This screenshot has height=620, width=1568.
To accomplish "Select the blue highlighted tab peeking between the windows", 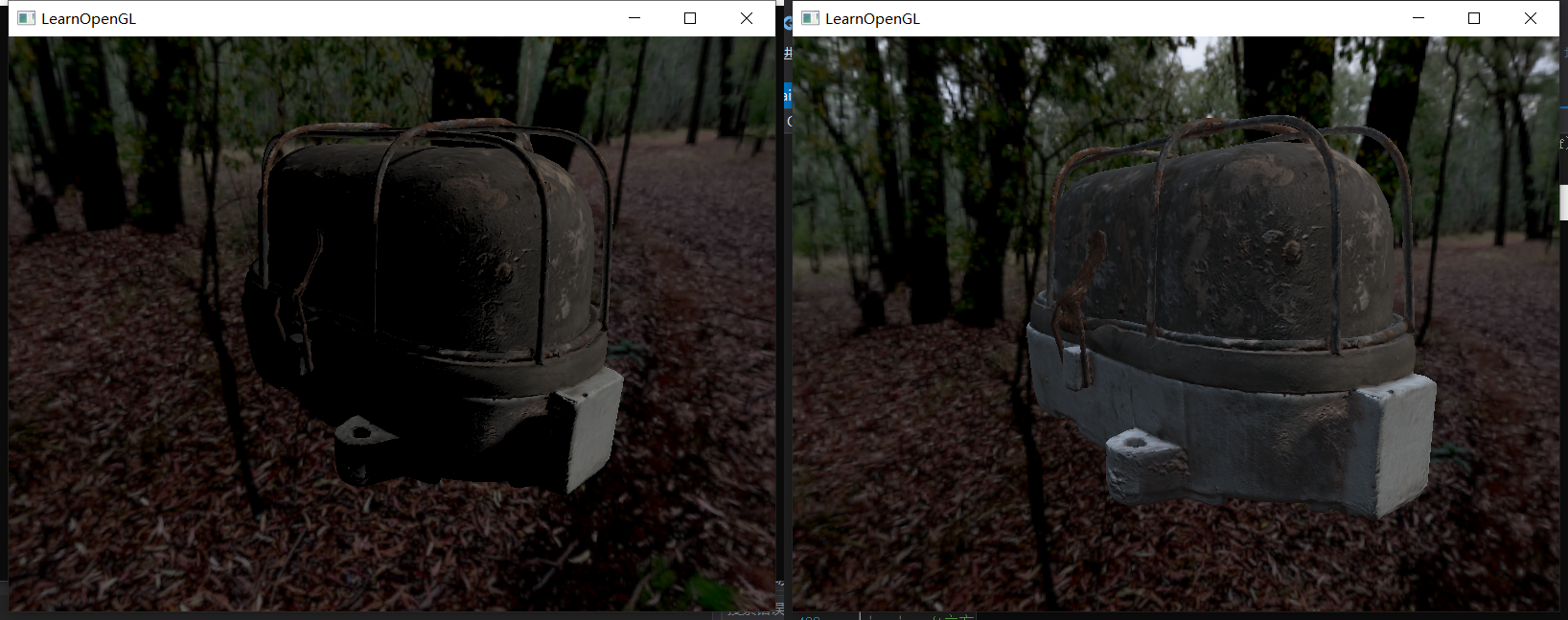I will [787, 94].
